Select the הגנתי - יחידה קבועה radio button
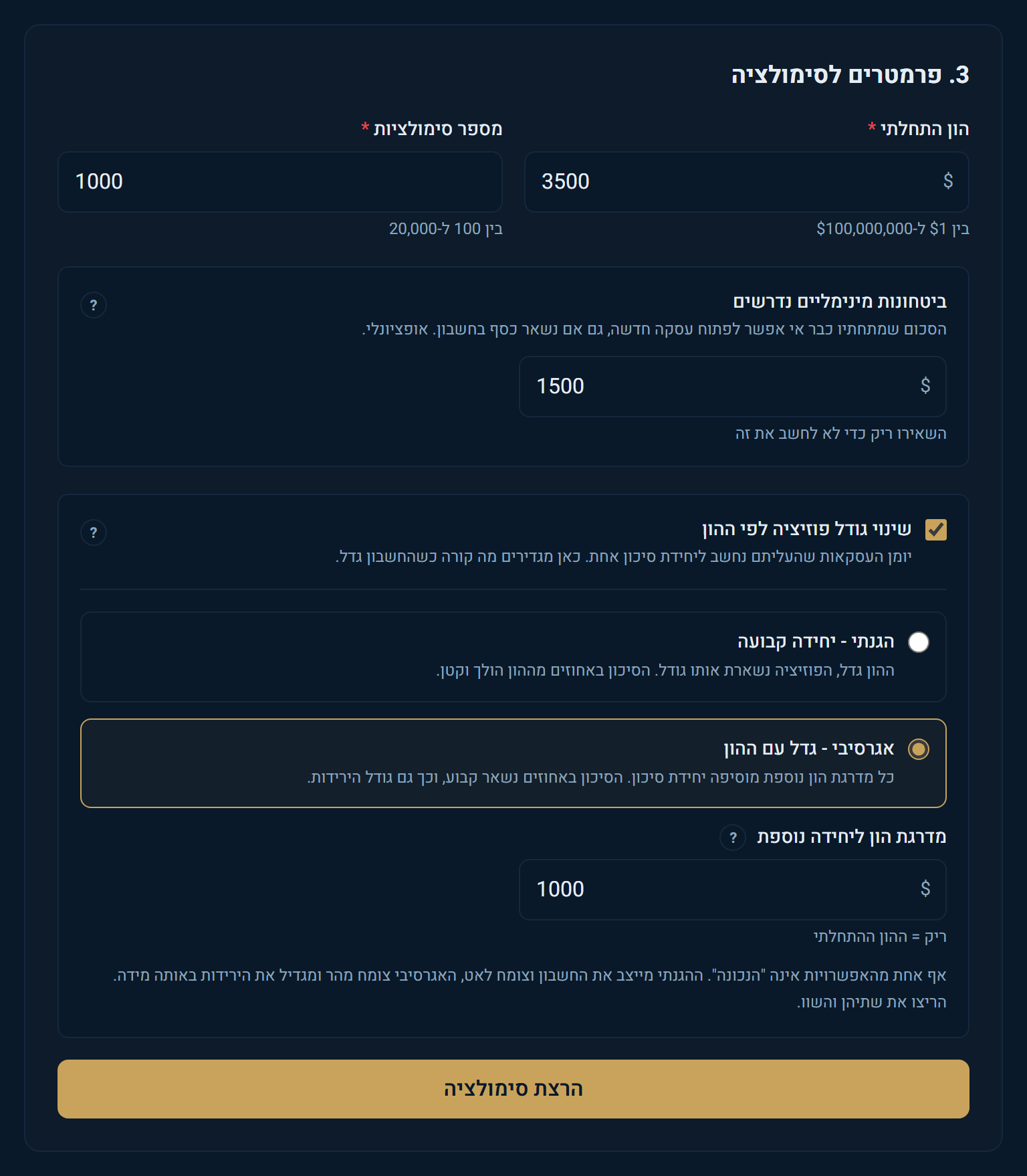Image resolution: width=1027 pixels, height=1176 pixels. [x=919, y=642]
